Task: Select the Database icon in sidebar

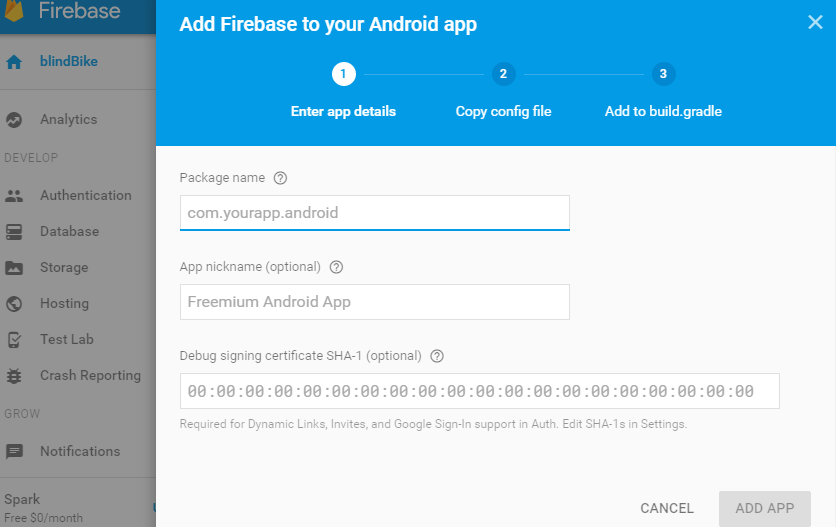Action: click(x=14, y=232)
